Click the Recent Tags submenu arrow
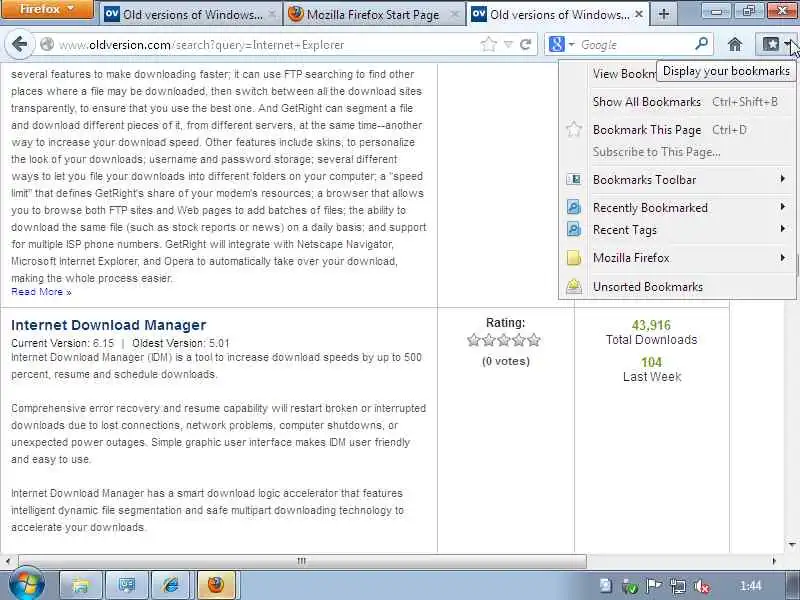This screenshot has width=800, height=600. [783, 229]
